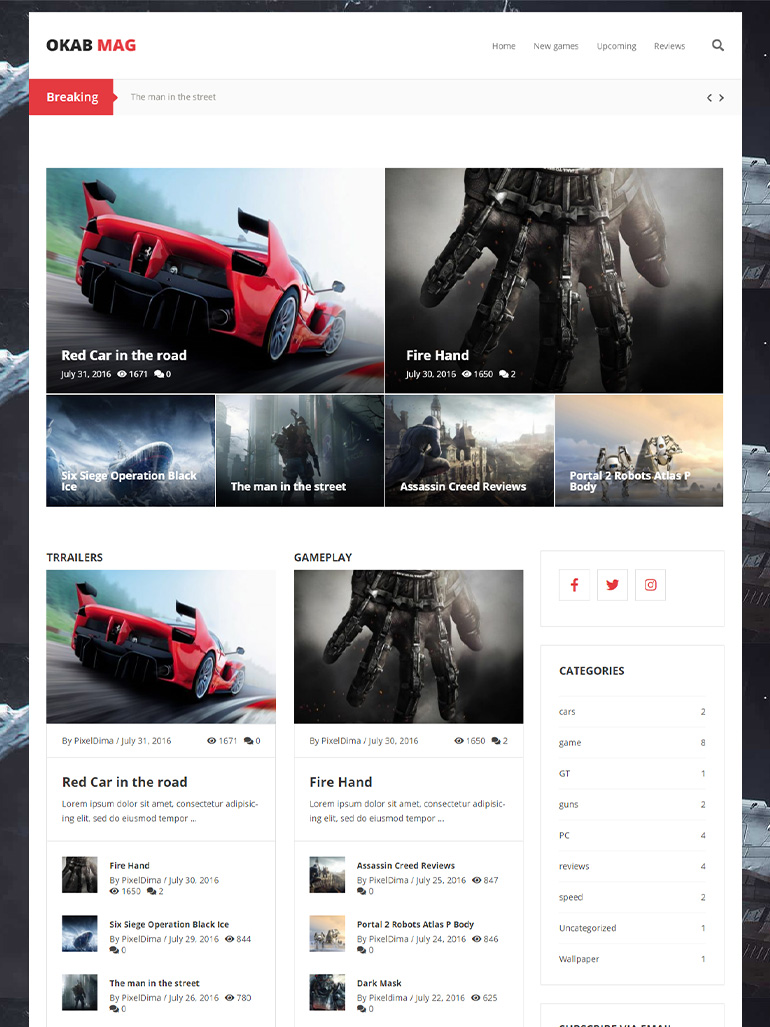Open 'Assassin Creed Reviews' list link
Image resolution: width=770 pixels, height=1027 pixels.
(405, 865)
